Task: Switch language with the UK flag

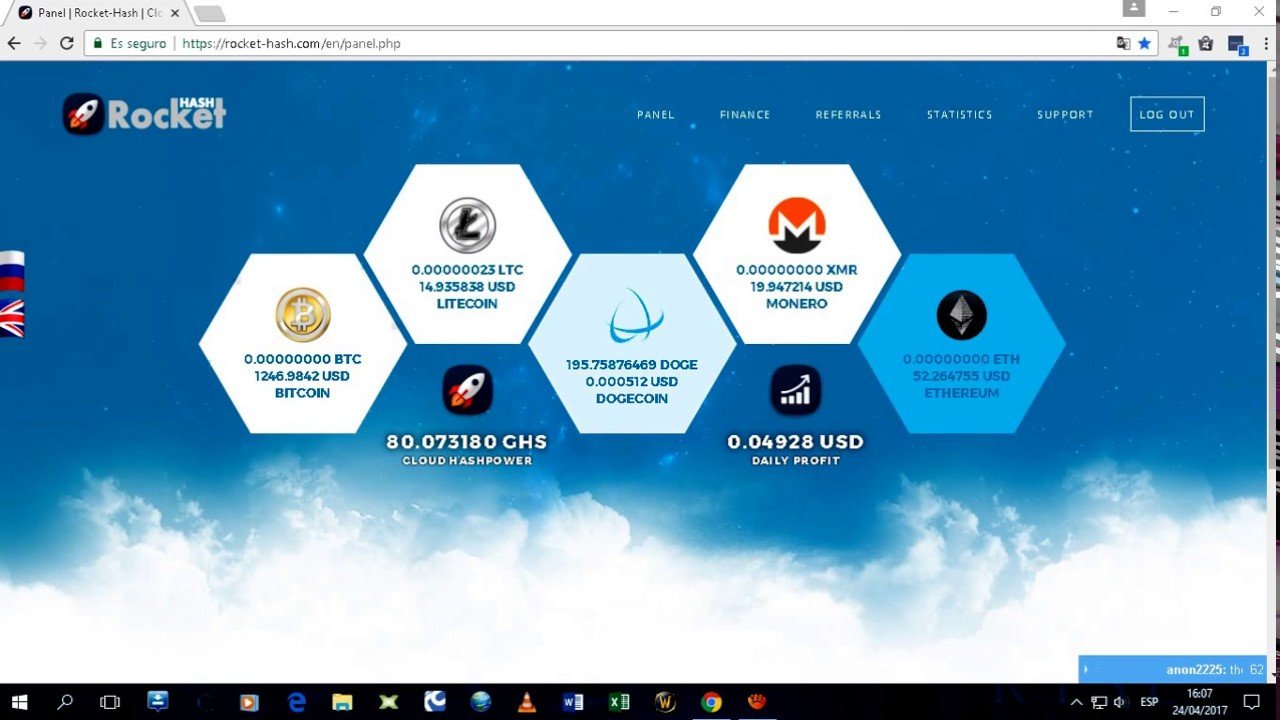Action: coord(12,318)
